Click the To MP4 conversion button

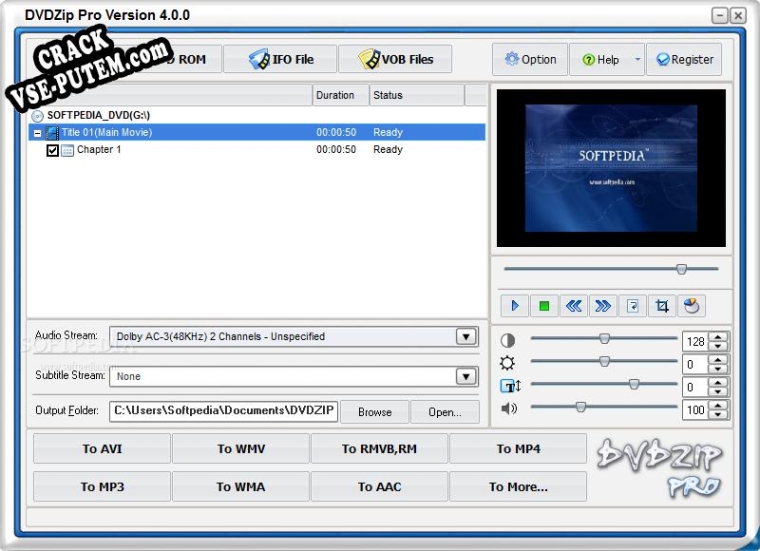pyautogui.click(x=518, y=449)
